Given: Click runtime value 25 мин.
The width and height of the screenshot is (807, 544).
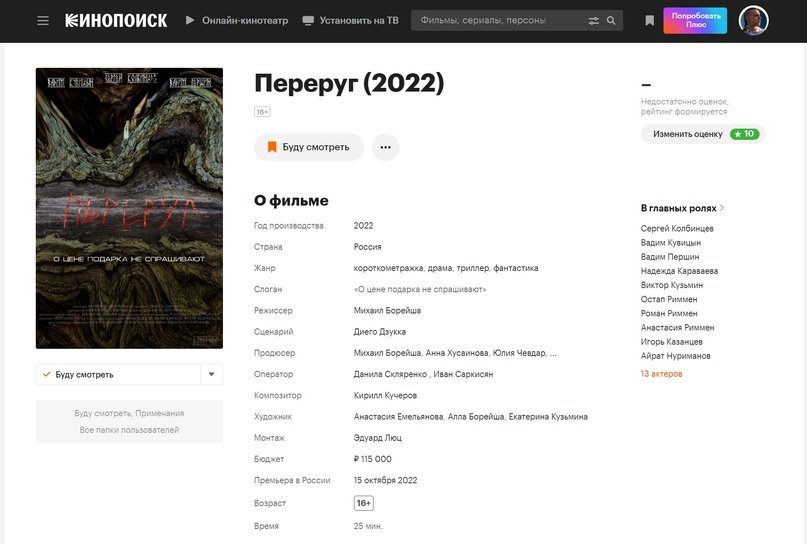Looking at the screenshot, I should tap(368, 526).
